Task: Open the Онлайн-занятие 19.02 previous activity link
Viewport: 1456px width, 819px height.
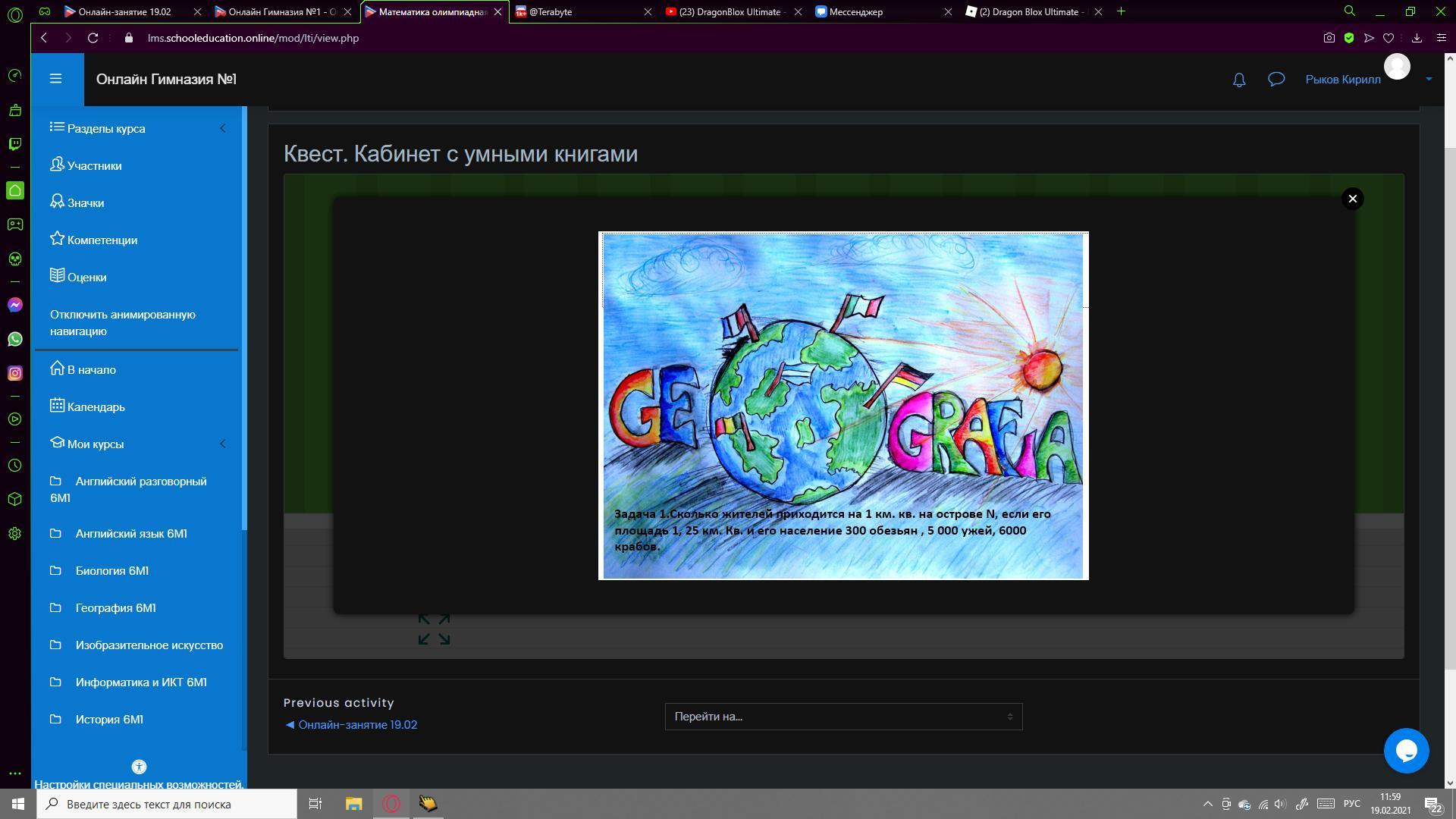Action: click(357, 725)
